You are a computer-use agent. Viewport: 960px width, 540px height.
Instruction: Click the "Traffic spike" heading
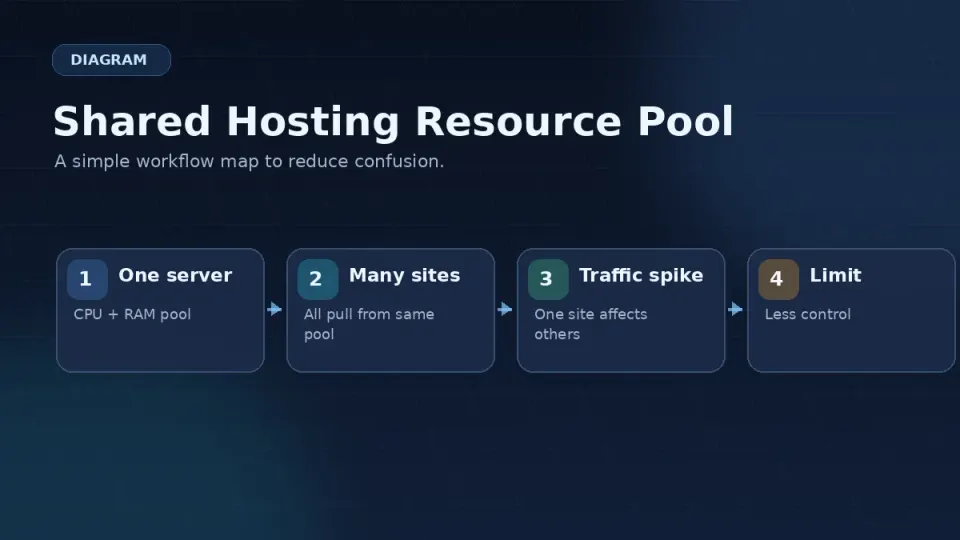pyautogui.click(x=641, y=276)
